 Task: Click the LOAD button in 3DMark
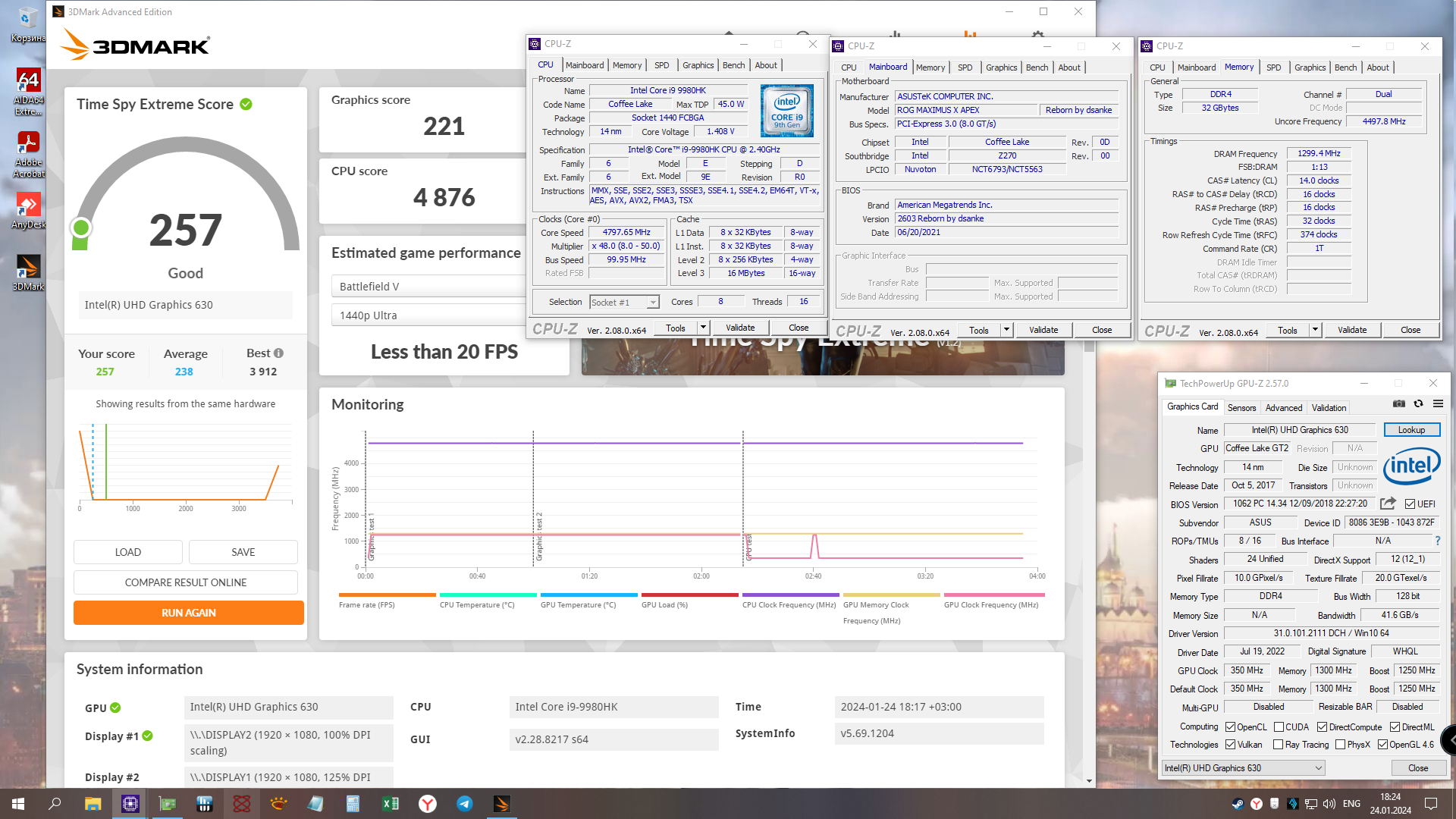pyautogui.click(x=128, y=552)
